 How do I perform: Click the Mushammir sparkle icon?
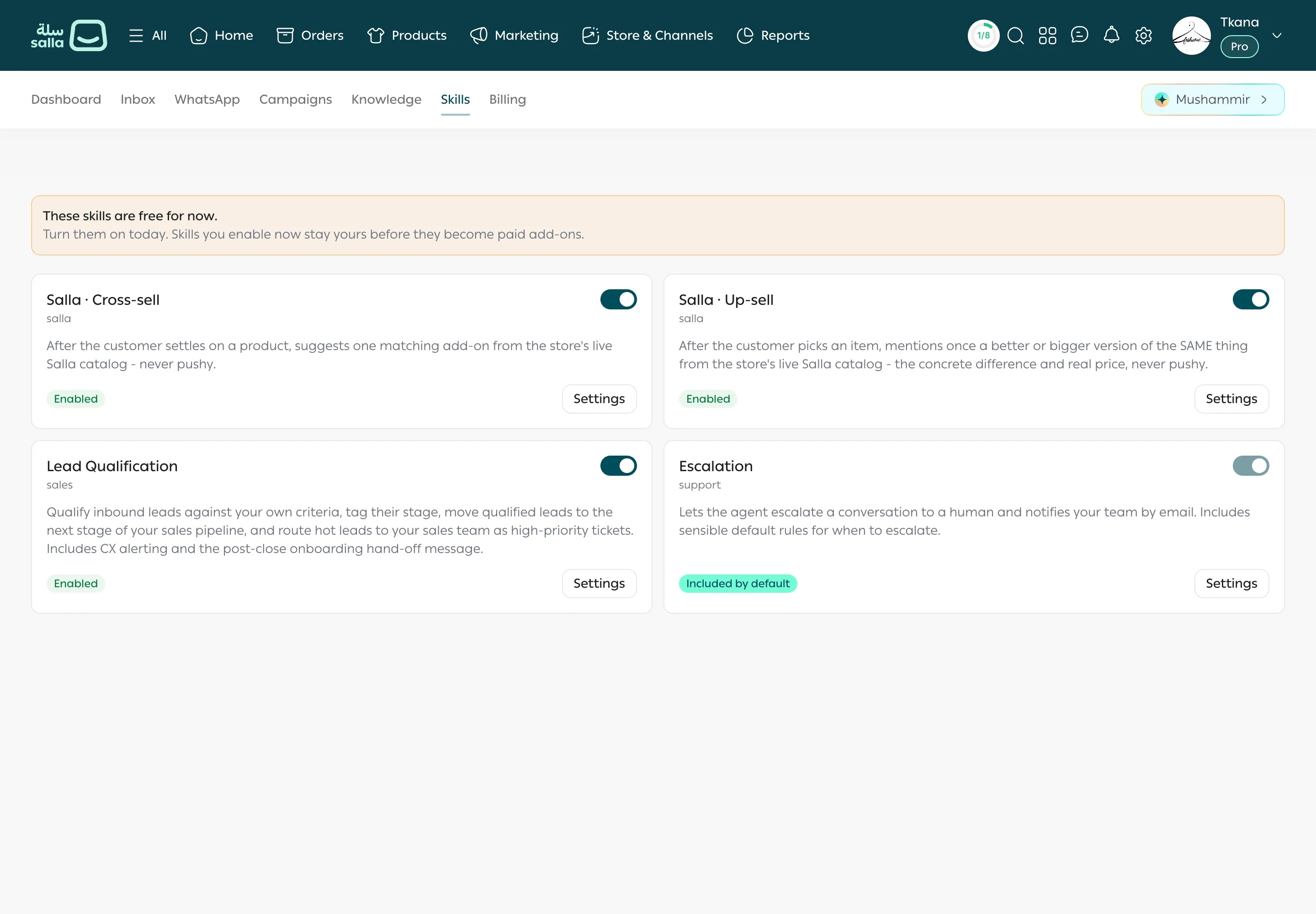[1162, 100]
